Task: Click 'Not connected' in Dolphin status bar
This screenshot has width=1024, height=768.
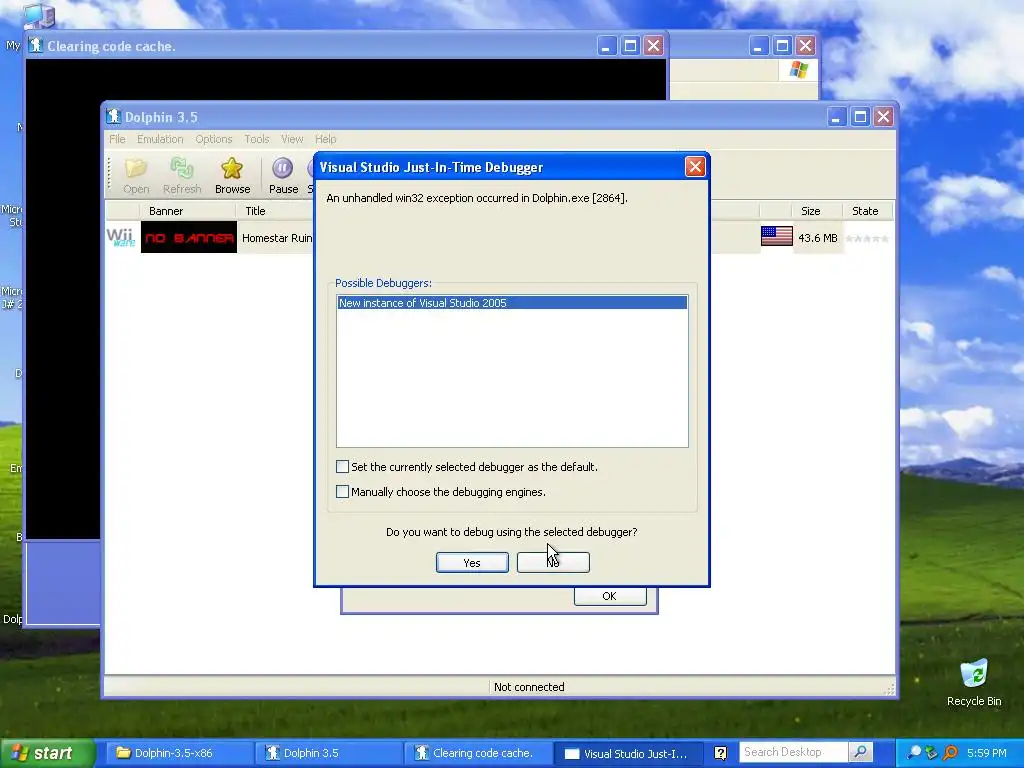Action: (x=529, y=687)
